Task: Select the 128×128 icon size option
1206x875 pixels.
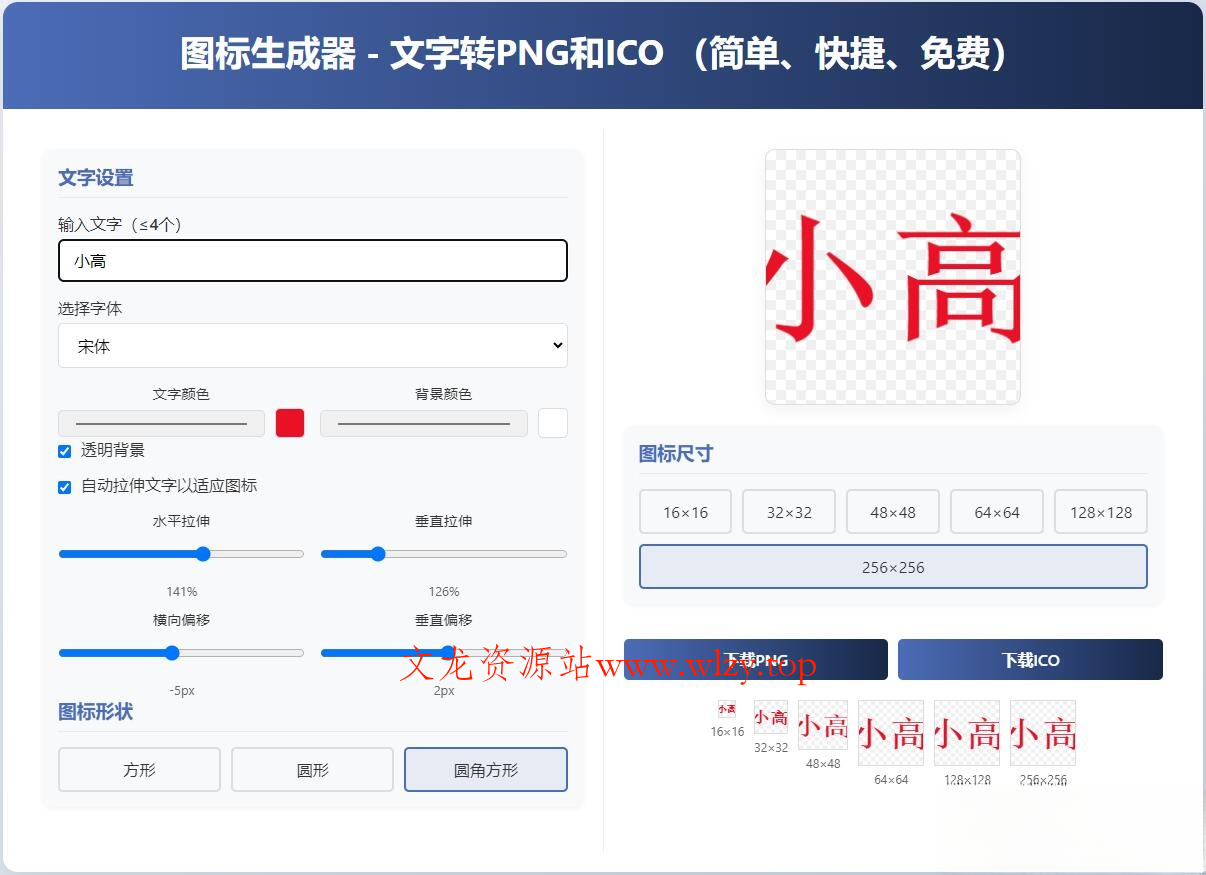Action: point(1100,511)
